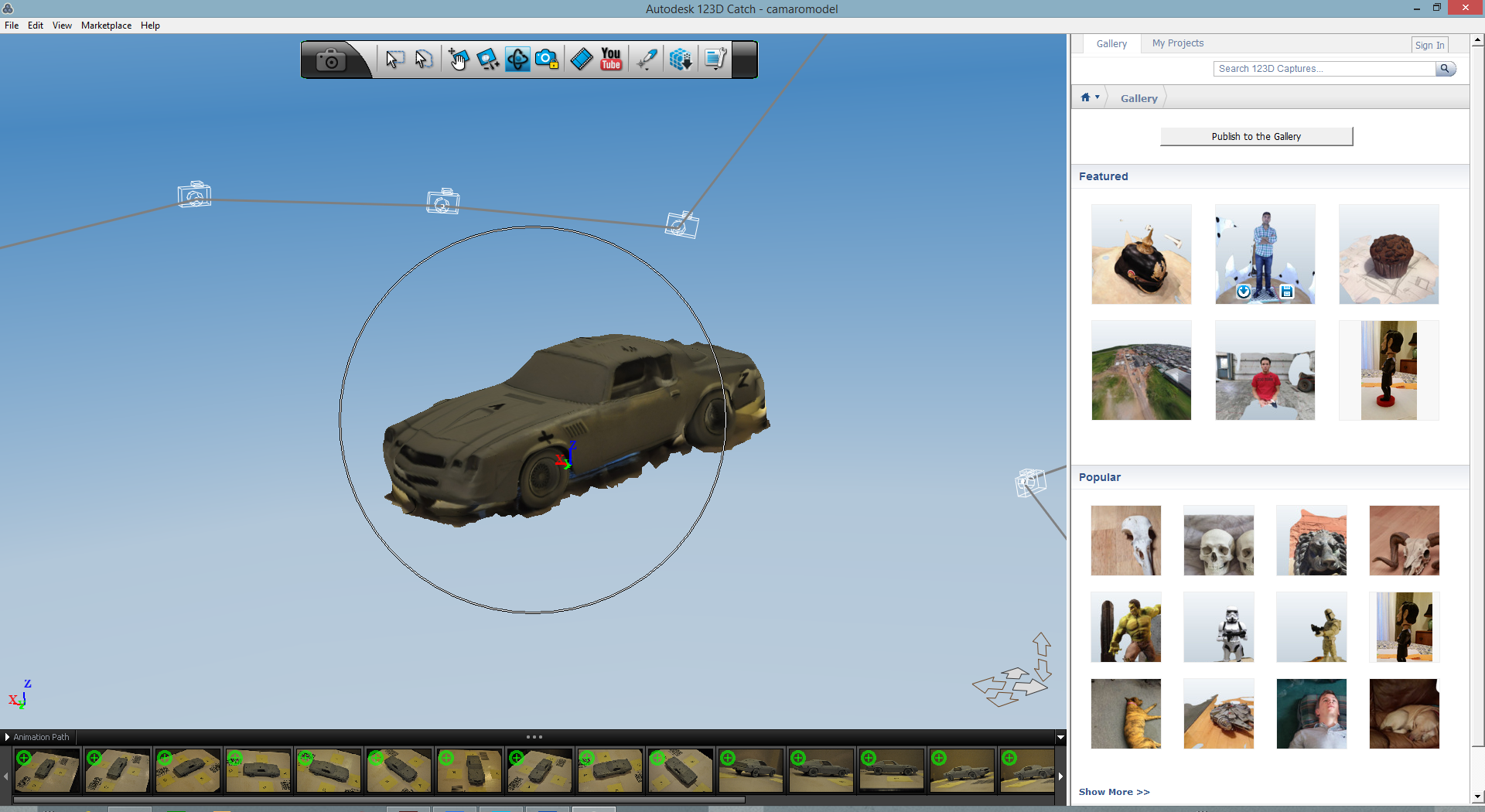Viewport: 1485px width, 812px height.
Task: Click the Lock Camera icon
Action: pyautogui.click(x=547, y=60)
